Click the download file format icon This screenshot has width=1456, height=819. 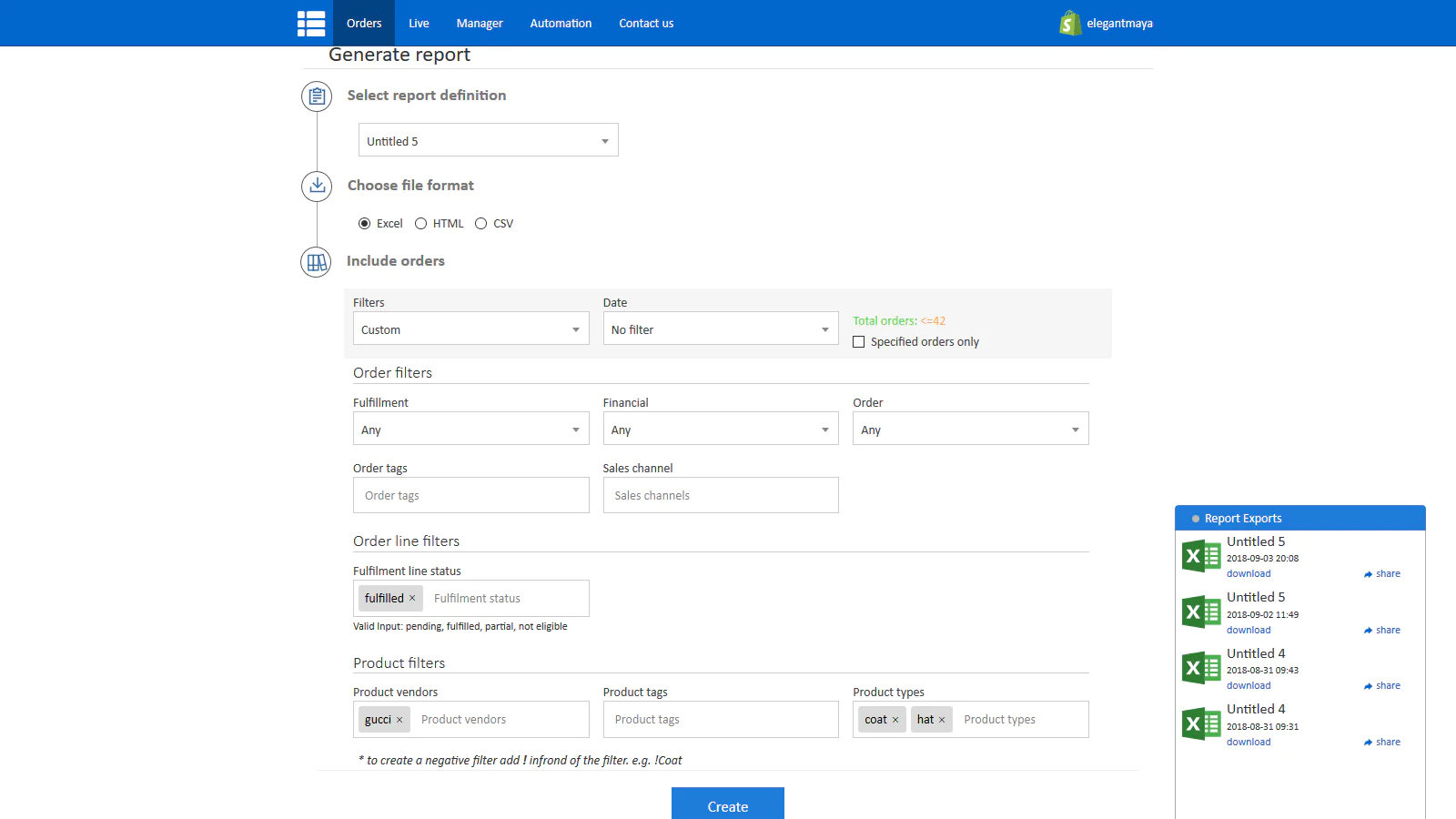(317, 186)
